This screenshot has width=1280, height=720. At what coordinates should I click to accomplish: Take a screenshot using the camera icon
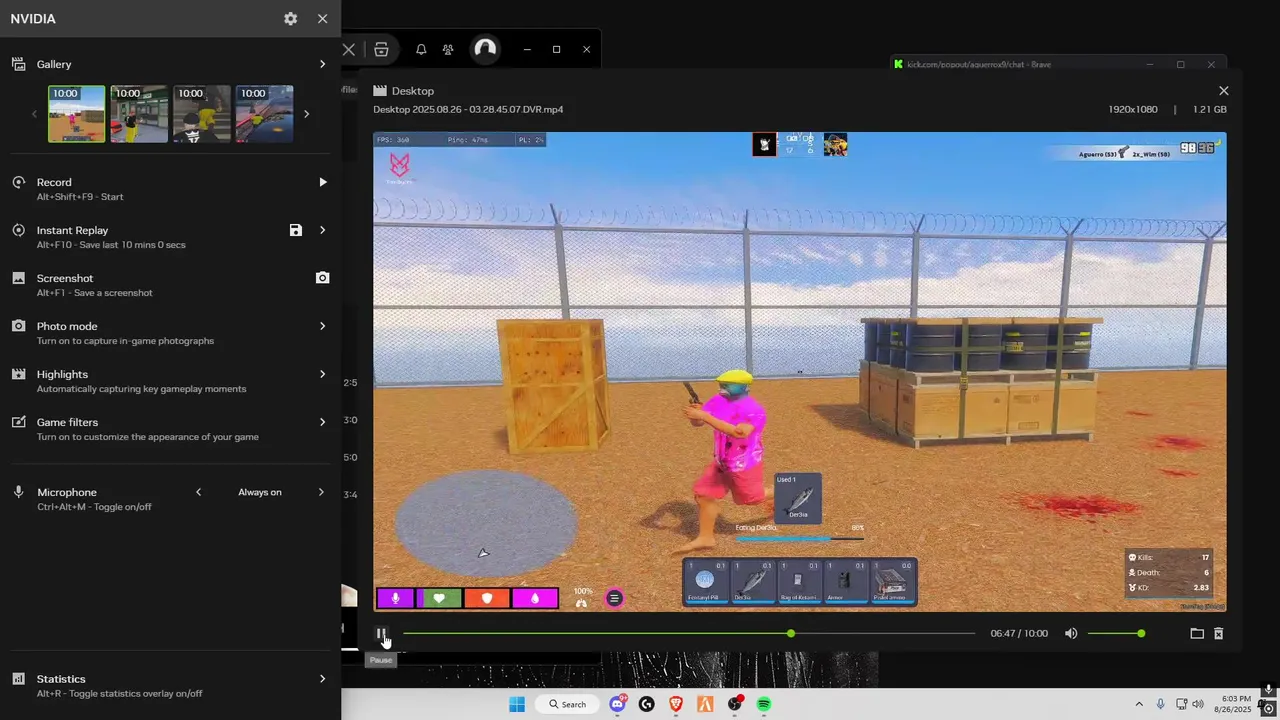pyautogui.click(x=322, y=278)
